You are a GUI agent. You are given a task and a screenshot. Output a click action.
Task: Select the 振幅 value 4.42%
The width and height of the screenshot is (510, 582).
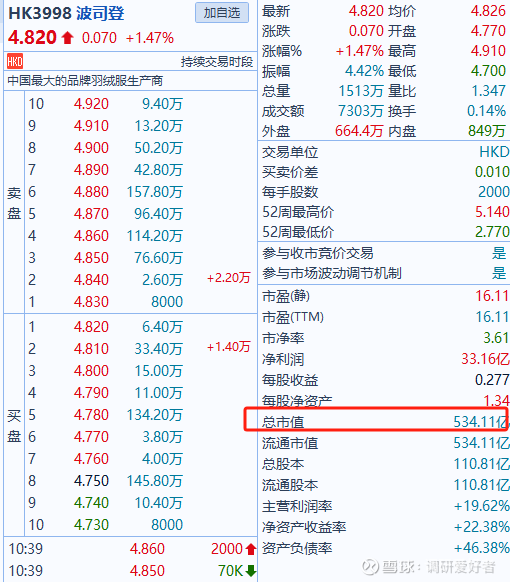coord(364,71)
